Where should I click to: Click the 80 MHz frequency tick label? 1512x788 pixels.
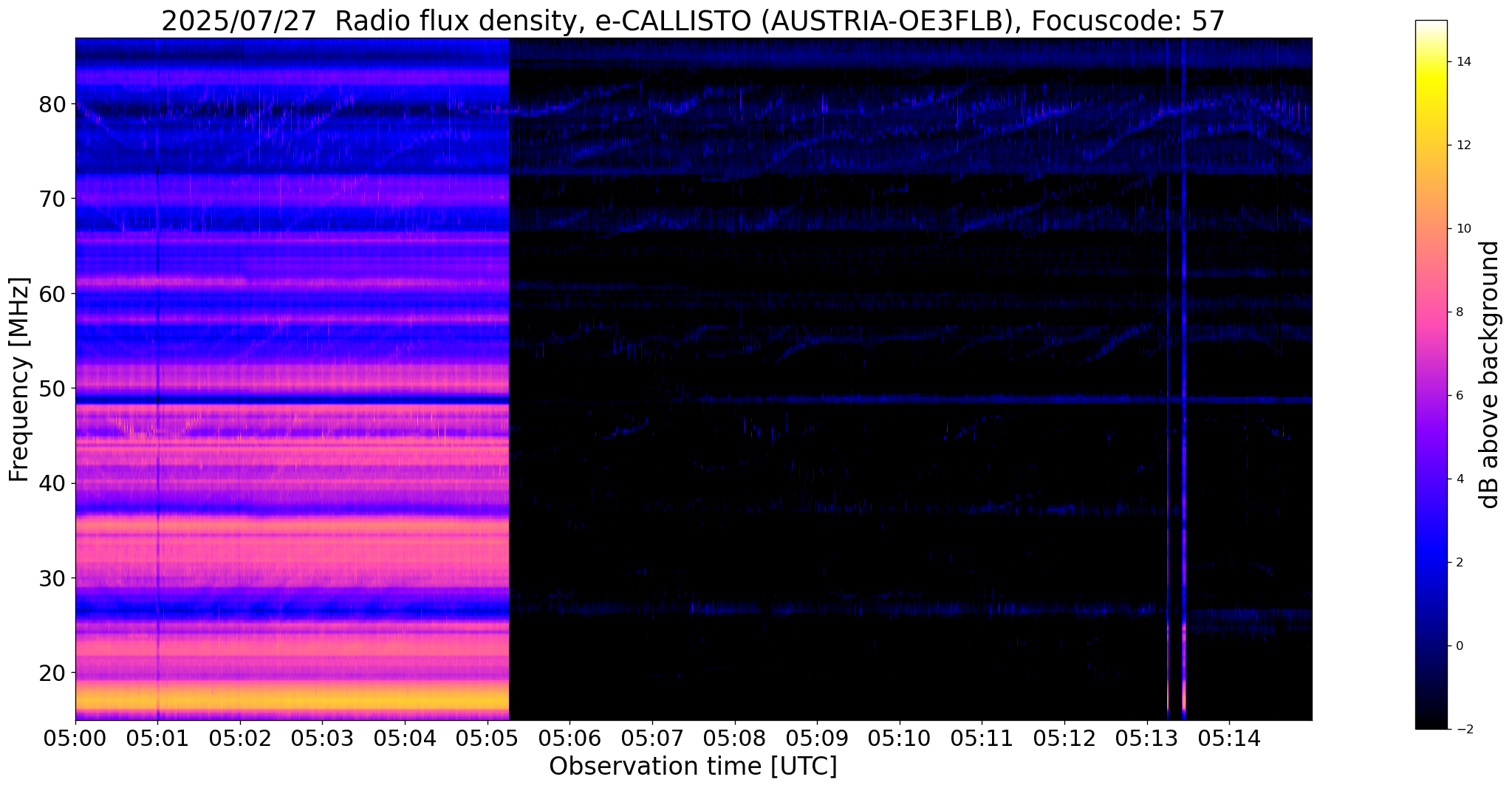(52, 104)
